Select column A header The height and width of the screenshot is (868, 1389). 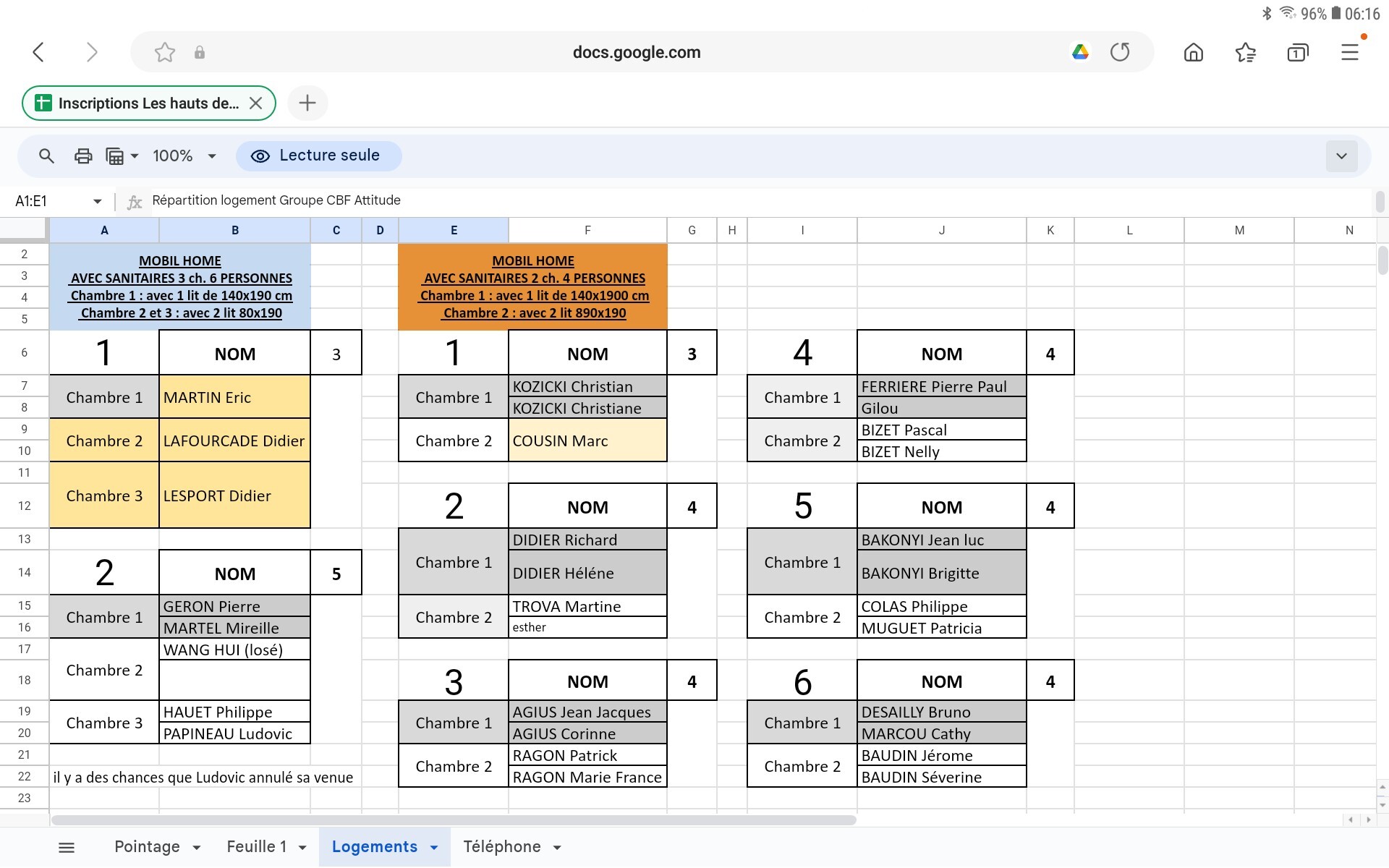(104, 230)
